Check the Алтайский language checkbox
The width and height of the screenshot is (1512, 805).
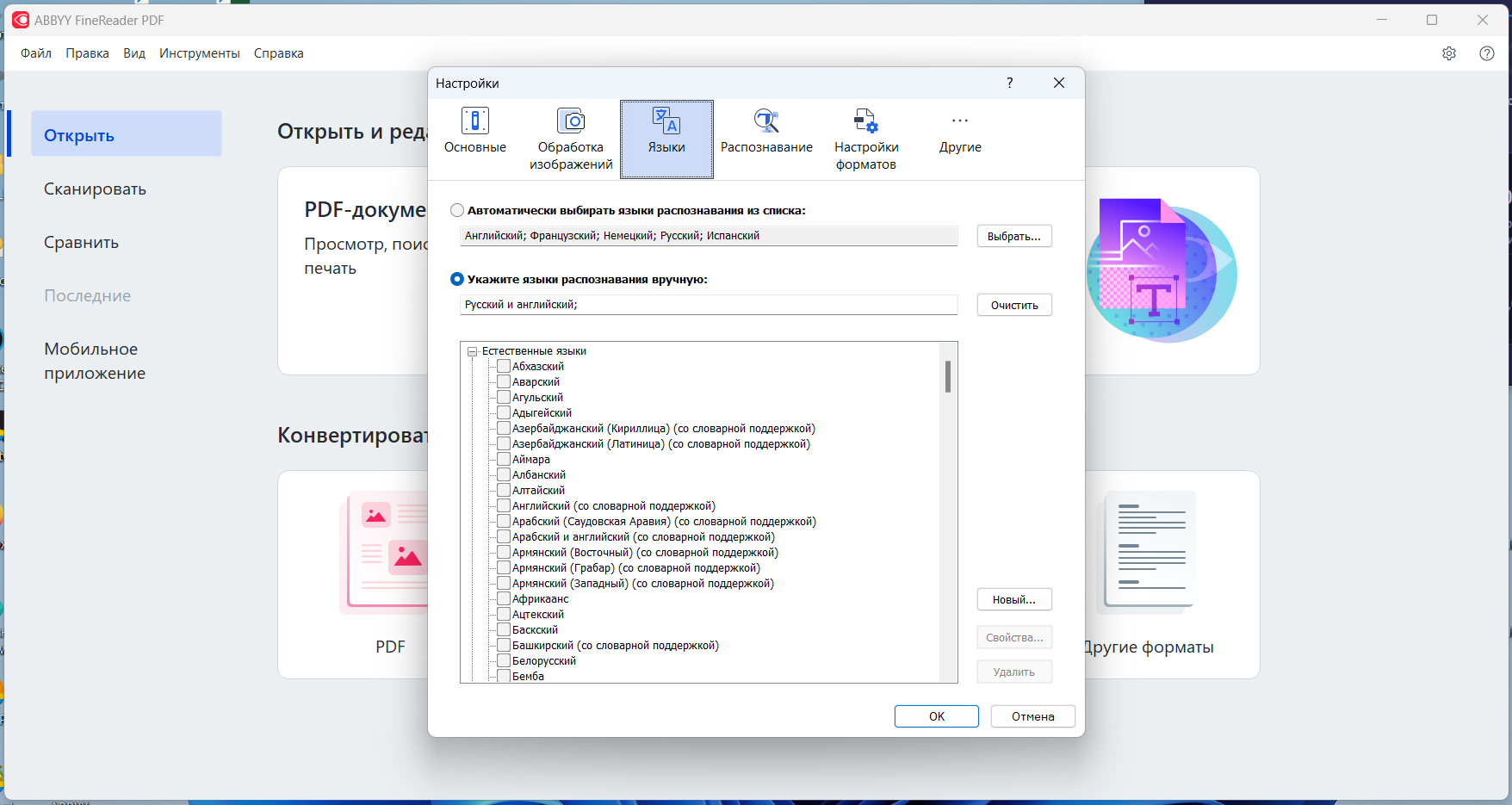504,491
